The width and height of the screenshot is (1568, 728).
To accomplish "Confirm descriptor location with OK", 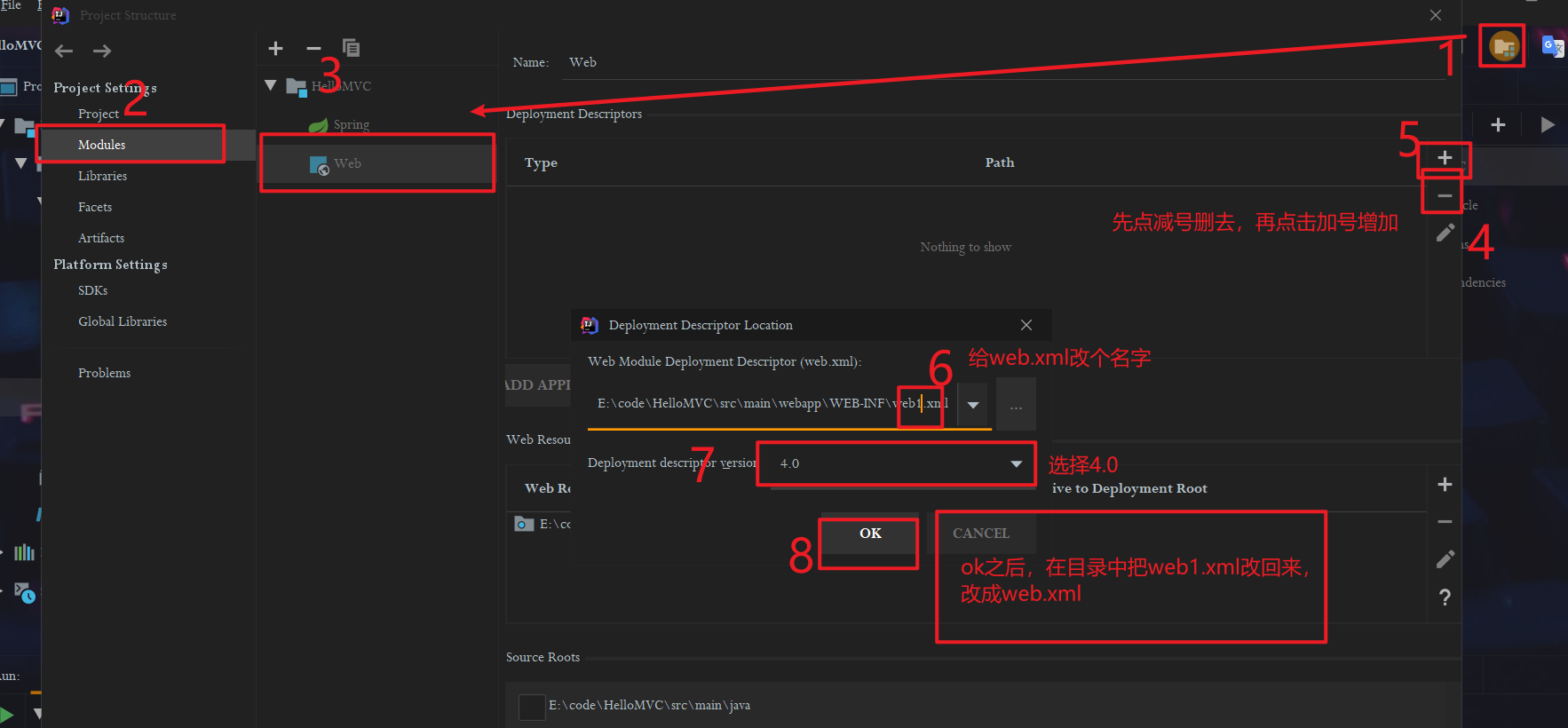I will [x=870, y=534].
